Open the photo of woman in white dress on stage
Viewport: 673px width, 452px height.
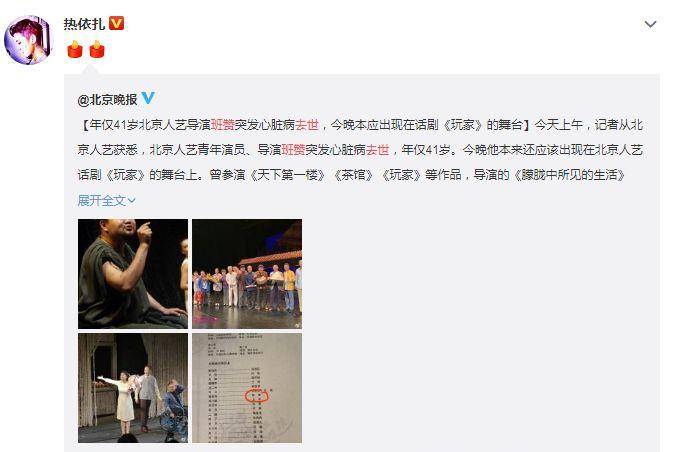pyautogui.click(x=133, y=388)
